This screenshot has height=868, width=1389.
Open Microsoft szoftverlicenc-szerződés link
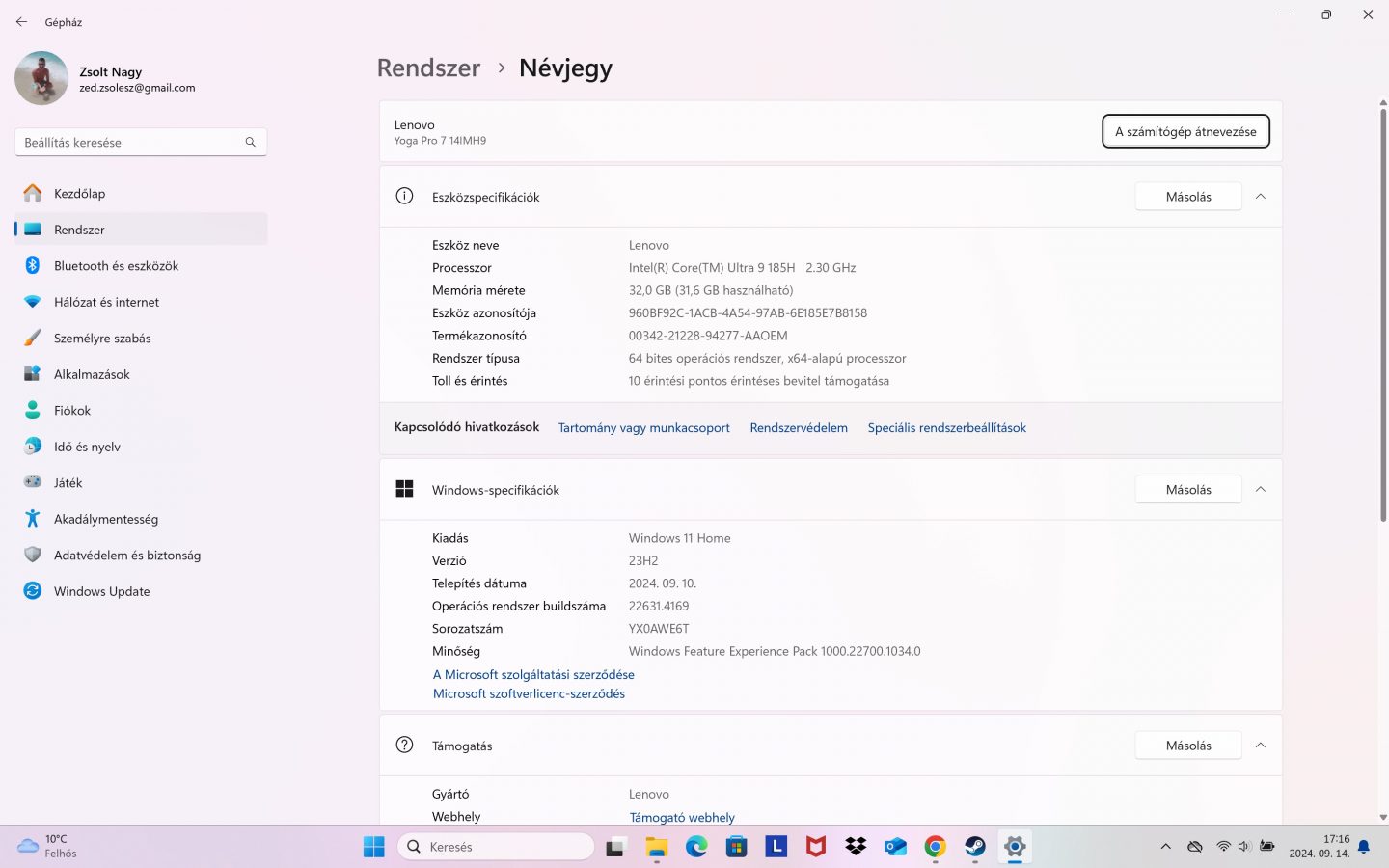click(529, 693)
